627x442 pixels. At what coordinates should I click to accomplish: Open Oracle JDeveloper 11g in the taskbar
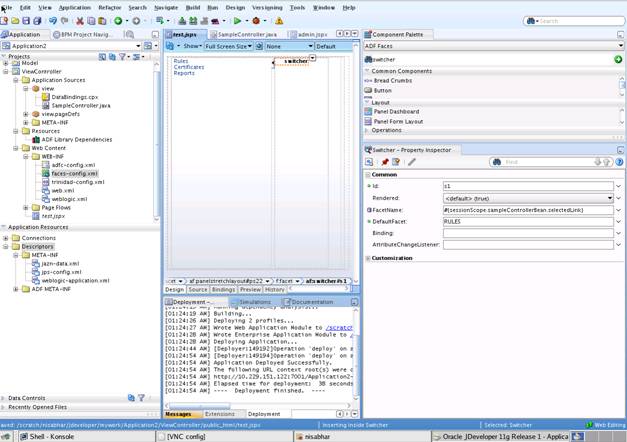pyautogui.click(x=501, y=436)
